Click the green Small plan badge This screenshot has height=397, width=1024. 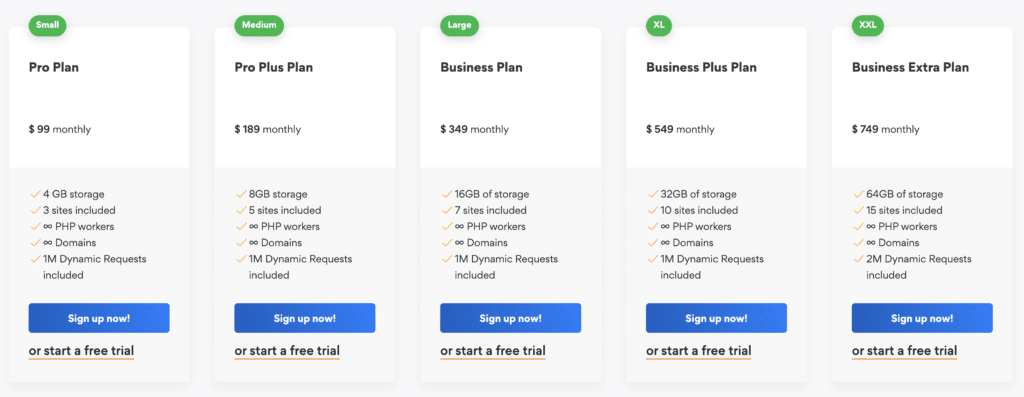click(x=47, y=25)
